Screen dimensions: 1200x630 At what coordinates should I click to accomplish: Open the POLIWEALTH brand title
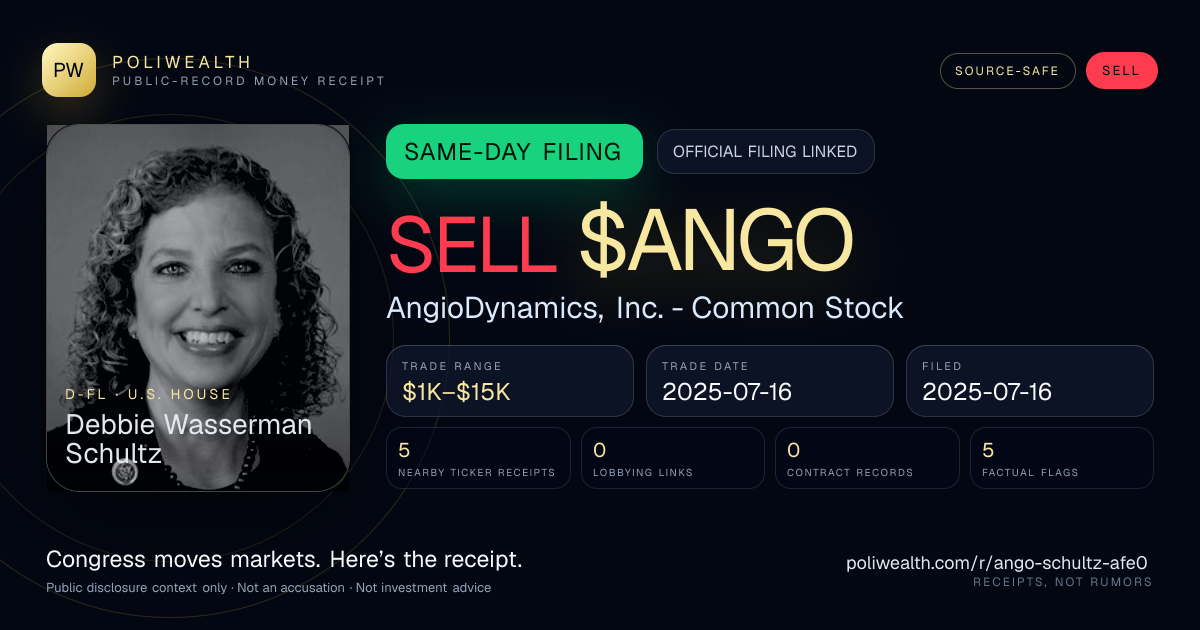pos(183,62)
